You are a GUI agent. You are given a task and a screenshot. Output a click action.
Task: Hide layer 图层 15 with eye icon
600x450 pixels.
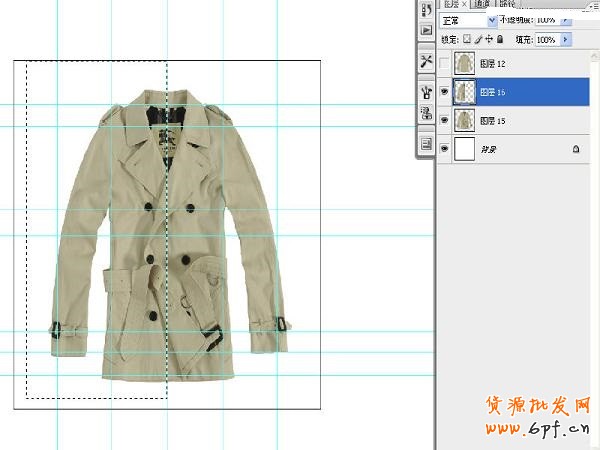pos(445,120)
